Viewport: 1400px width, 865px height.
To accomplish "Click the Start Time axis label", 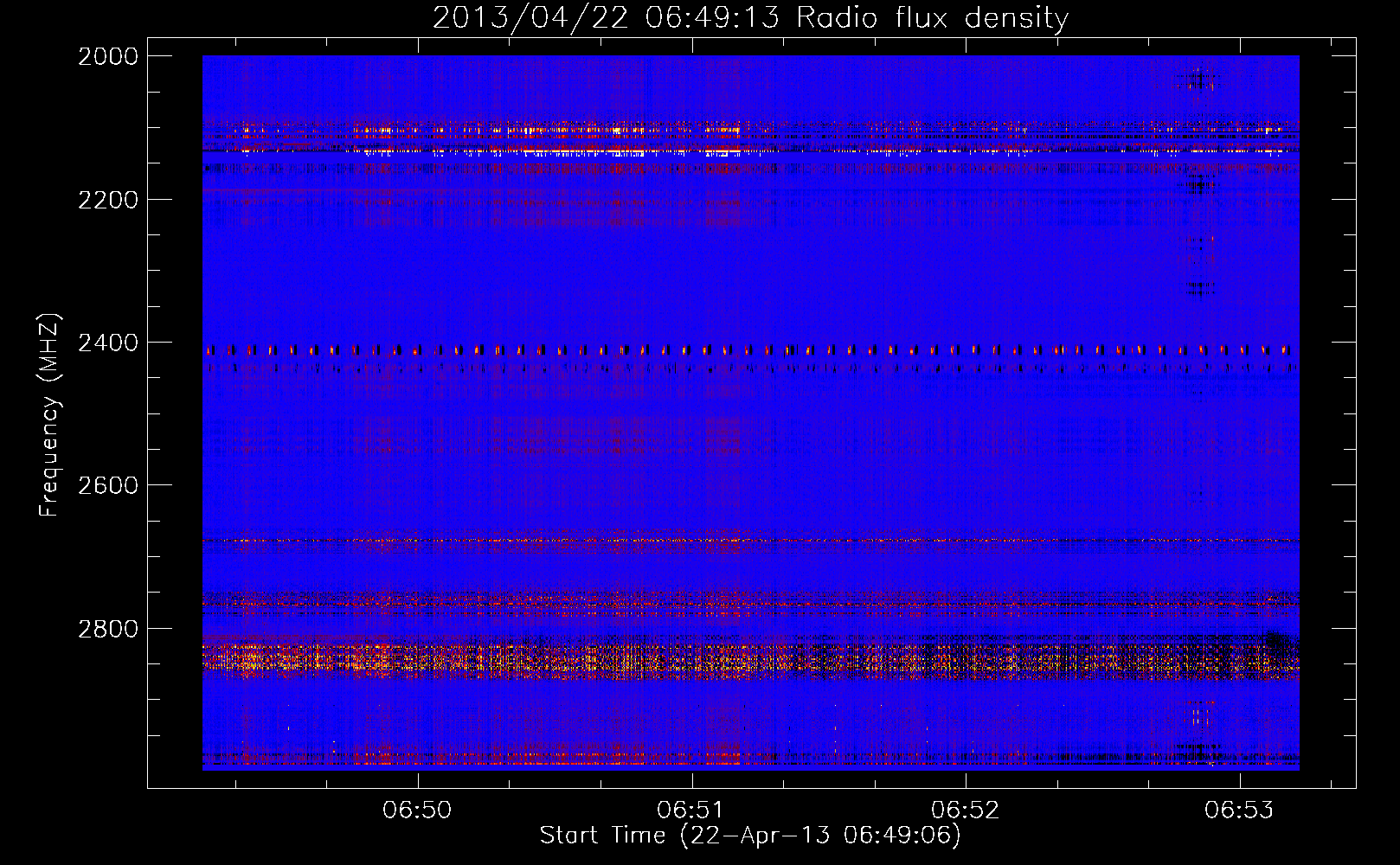I will [750, 836].
